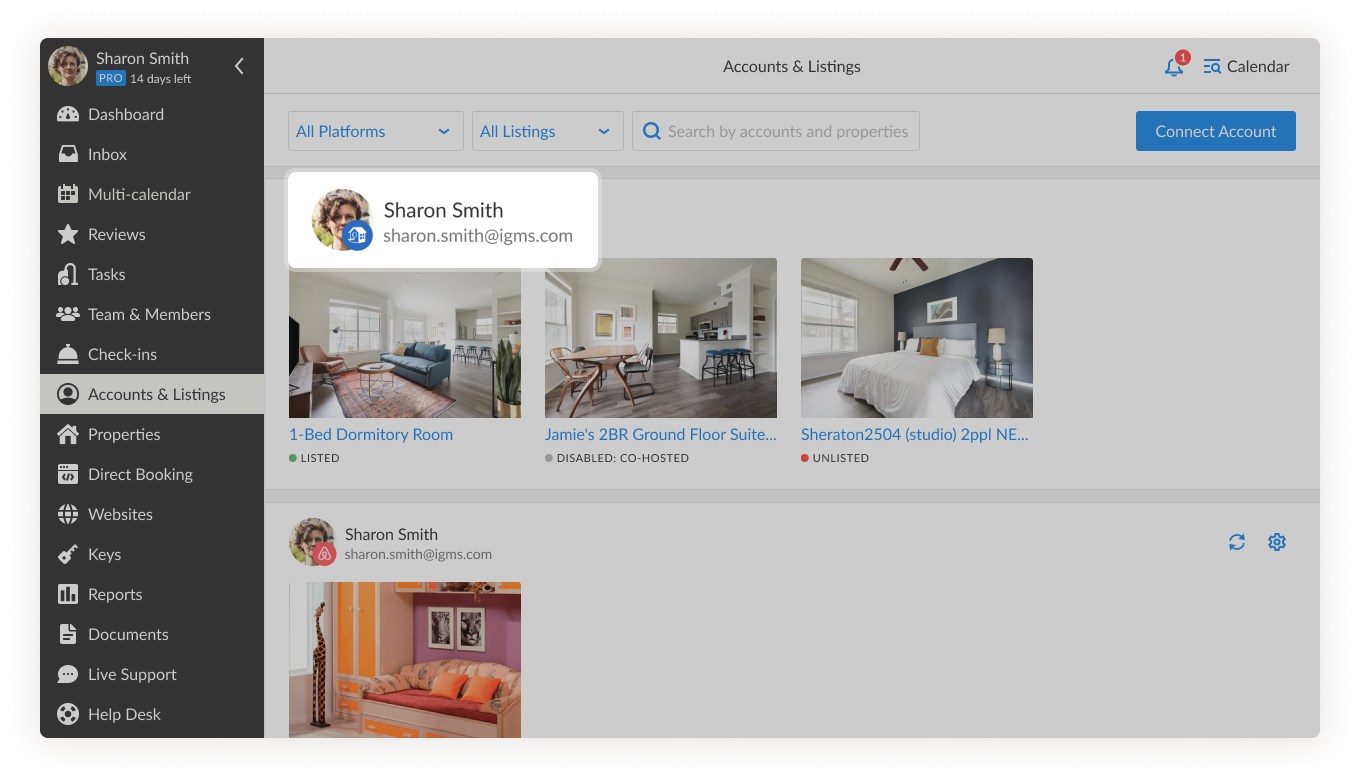This screenshot has width=1360, height=780.
Task: Click the 14 days left text
Action: (x=161, y=79)
